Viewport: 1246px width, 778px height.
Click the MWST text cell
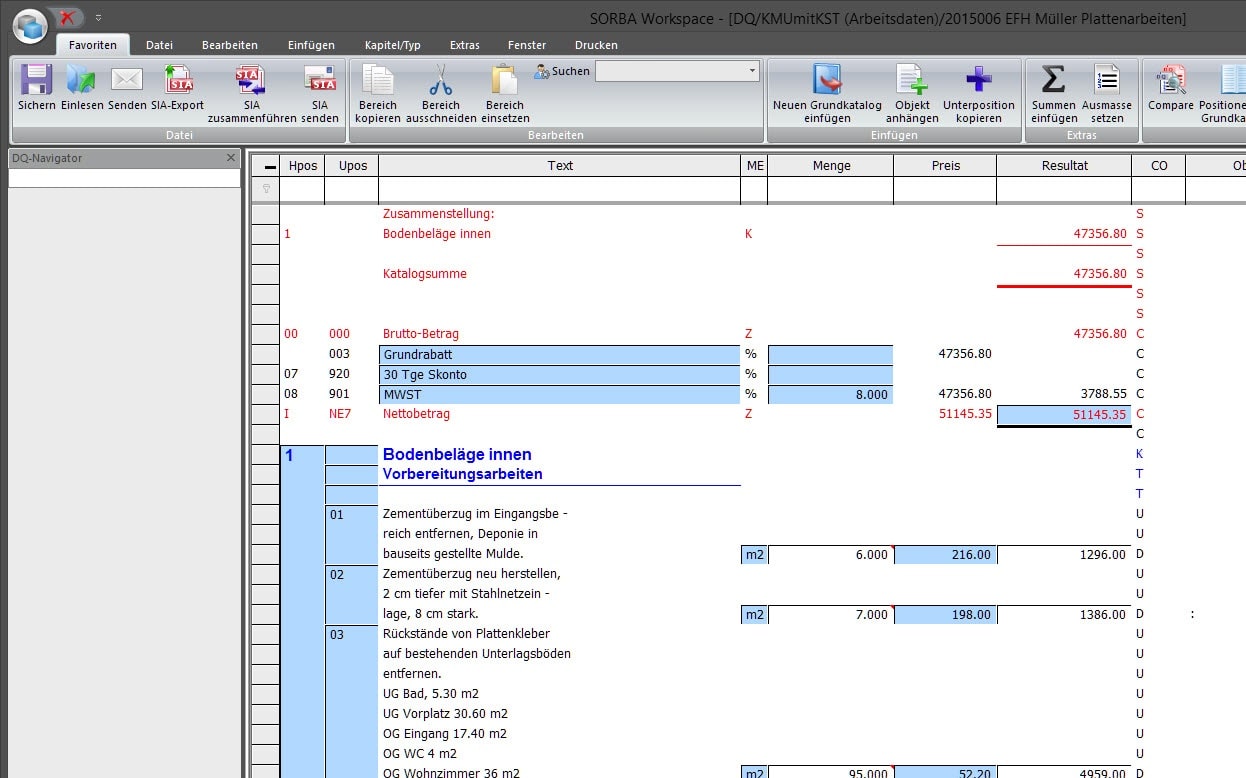pyautogui.click(x=560, y=394)
